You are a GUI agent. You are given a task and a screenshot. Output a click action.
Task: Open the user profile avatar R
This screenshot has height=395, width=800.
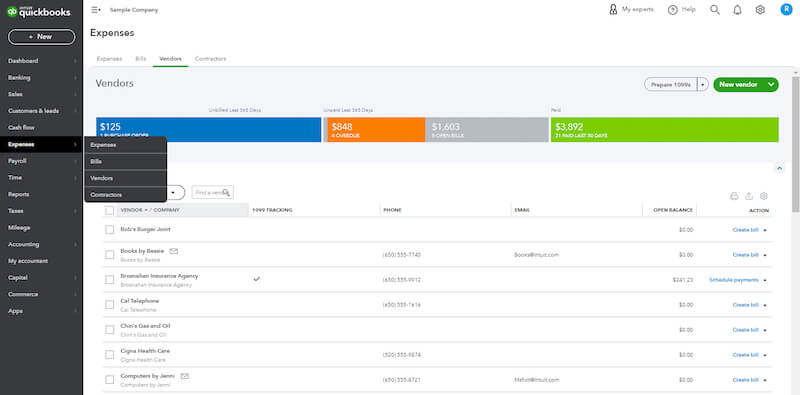coord(786,9)
